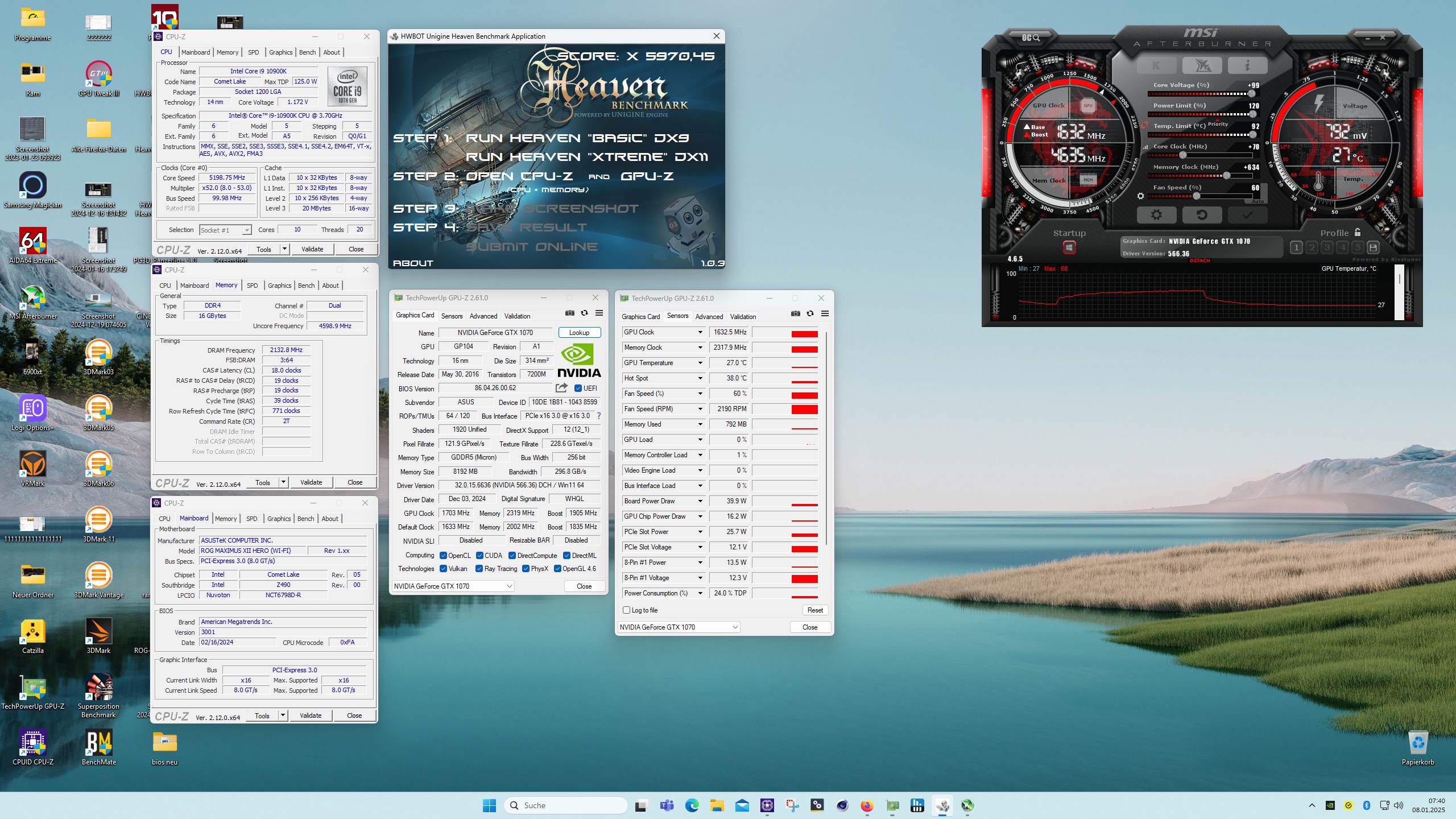Click ABOUT in the Heaven Benchmark window
This screenshot has width=1456, height=819.
(413, 263)
